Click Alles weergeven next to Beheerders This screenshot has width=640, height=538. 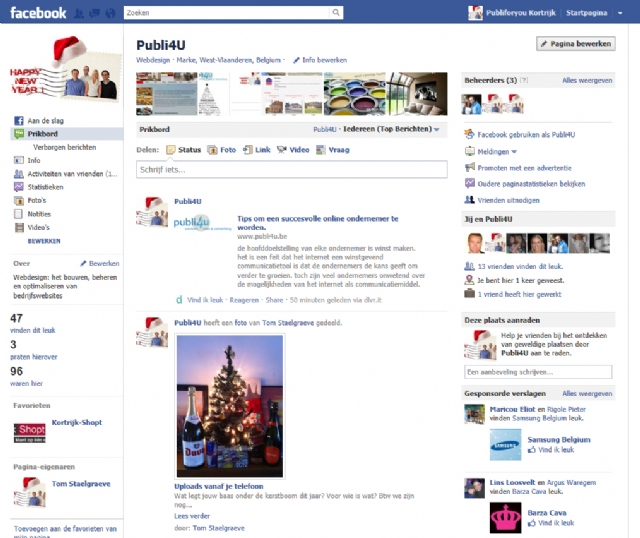(x=587, y=80)
